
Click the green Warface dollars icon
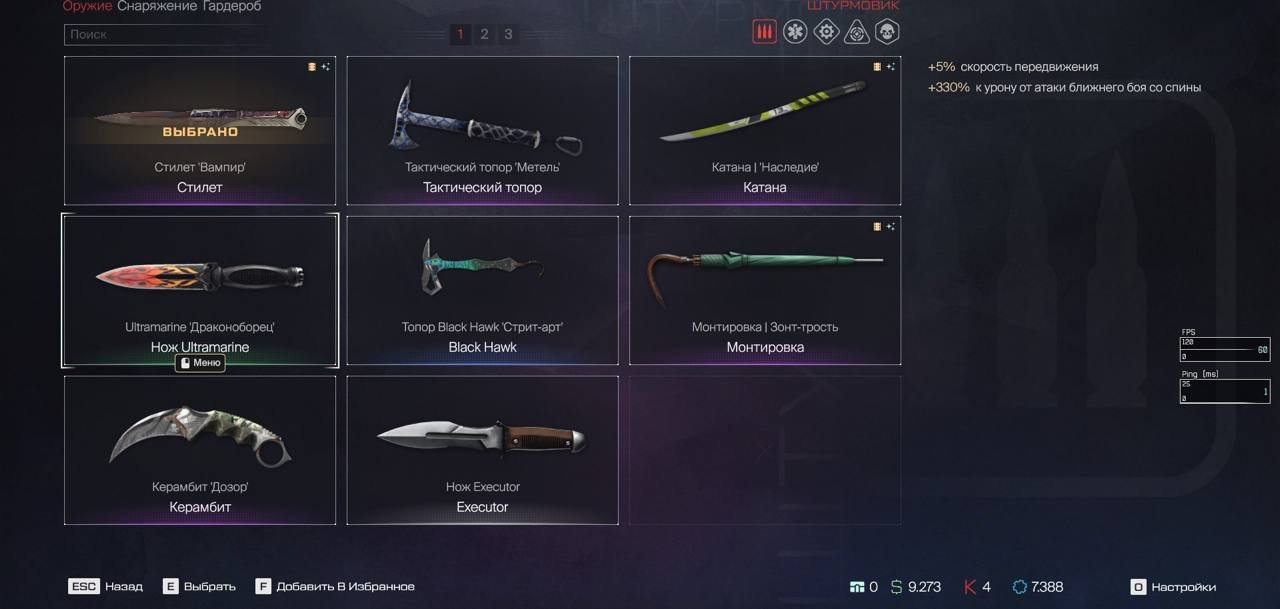point(897,587)
